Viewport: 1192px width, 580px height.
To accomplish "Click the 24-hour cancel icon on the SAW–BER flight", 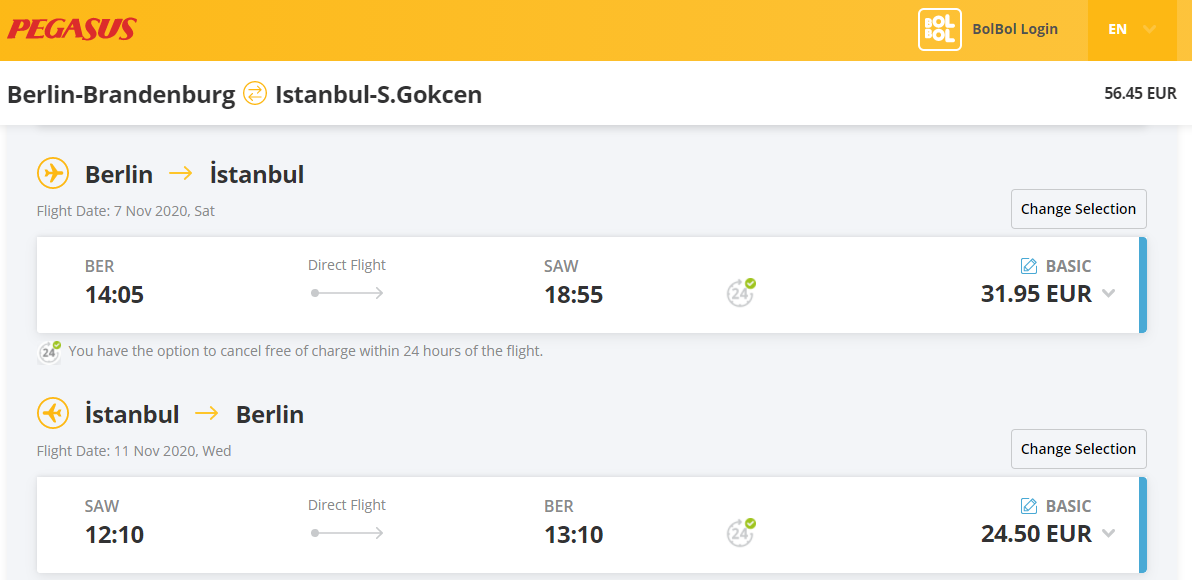I will tap(740, 532).
